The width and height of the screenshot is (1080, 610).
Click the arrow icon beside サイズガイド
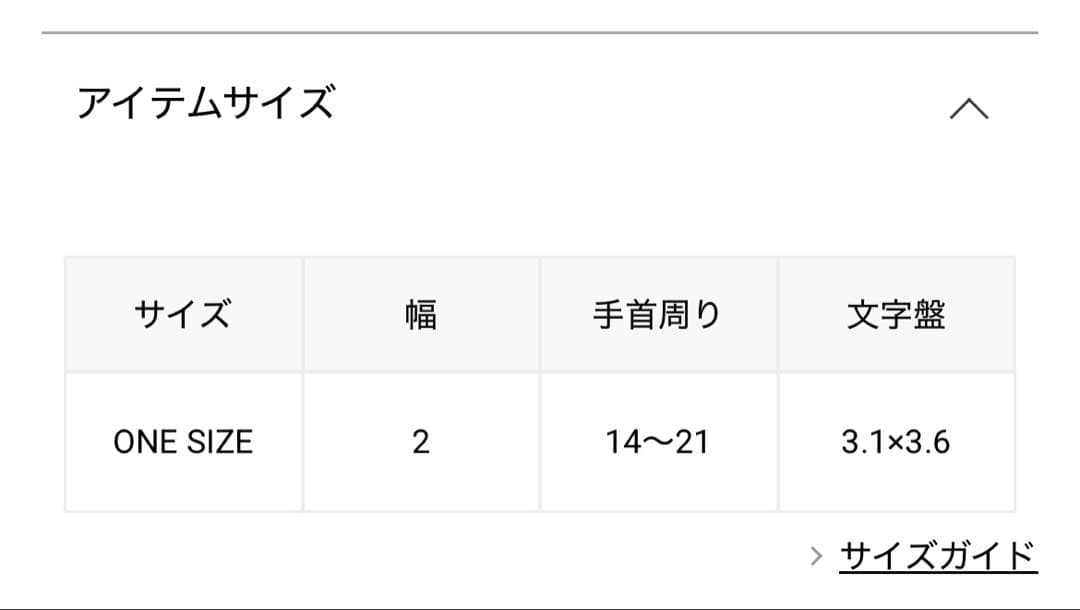pos(817,556)
